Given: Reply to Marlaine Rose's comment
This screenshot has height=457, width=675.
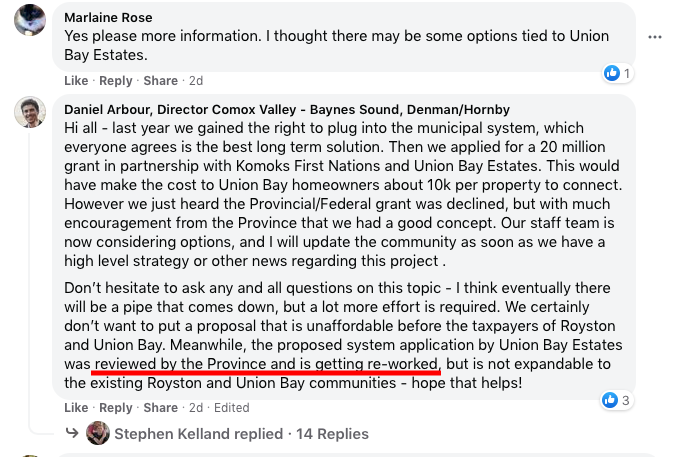Looking at the screenshot, I should point(116,81).
